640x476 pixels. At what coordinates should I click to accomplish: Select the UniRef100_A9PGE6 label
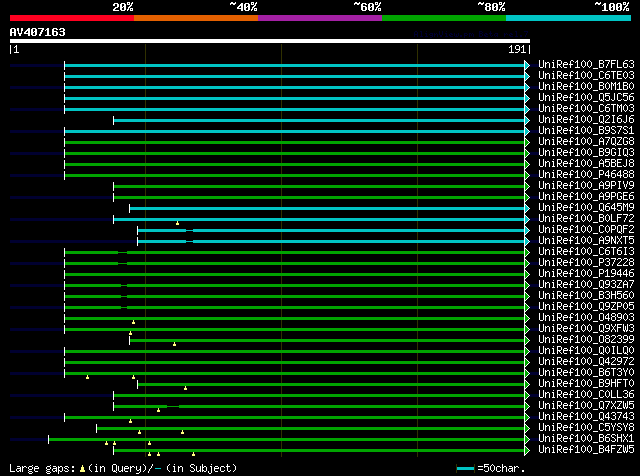click(586, 197)
